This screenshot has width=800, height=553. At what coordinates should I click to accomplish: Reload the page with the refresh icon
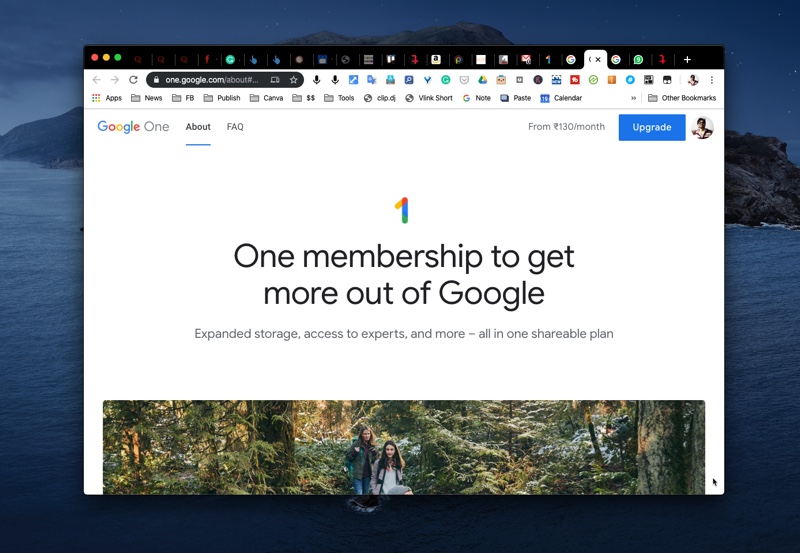pos(133,80)
